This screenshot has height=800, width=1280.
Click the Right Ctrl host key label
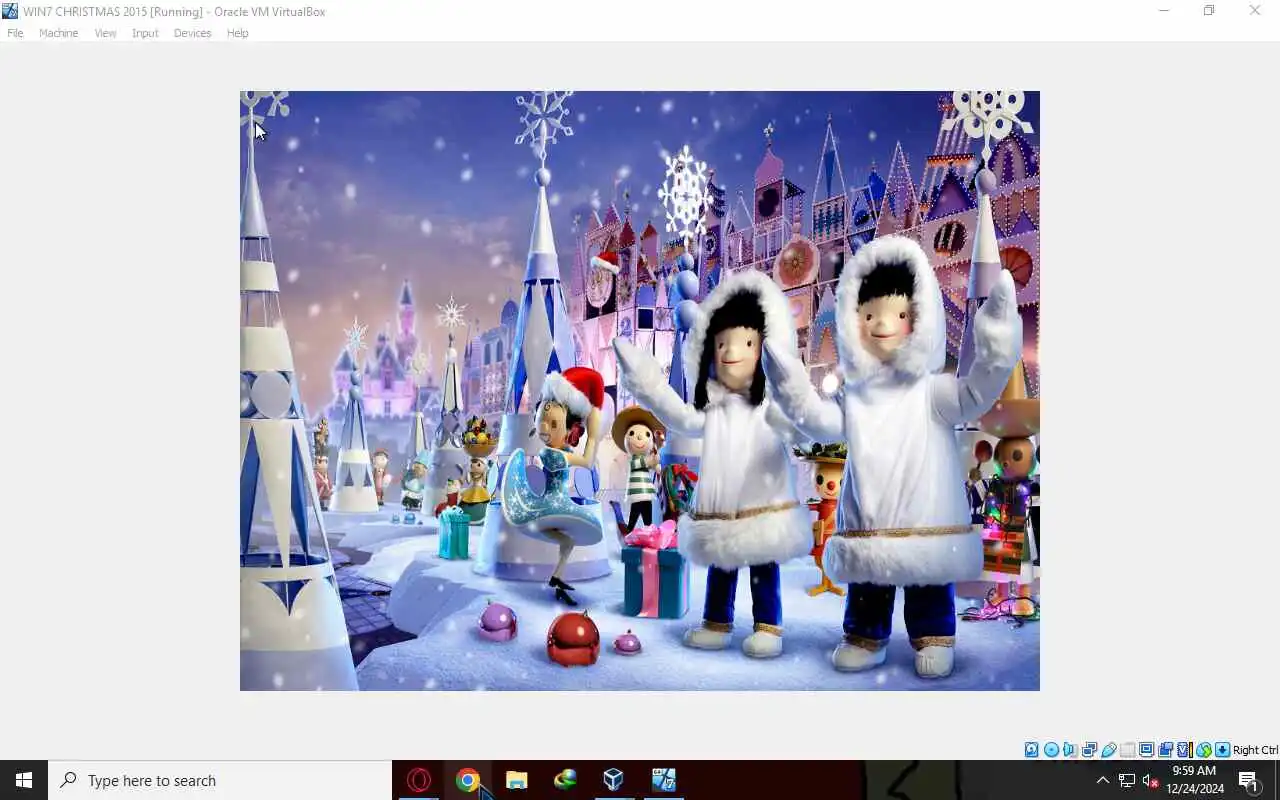click(1255, 750)
